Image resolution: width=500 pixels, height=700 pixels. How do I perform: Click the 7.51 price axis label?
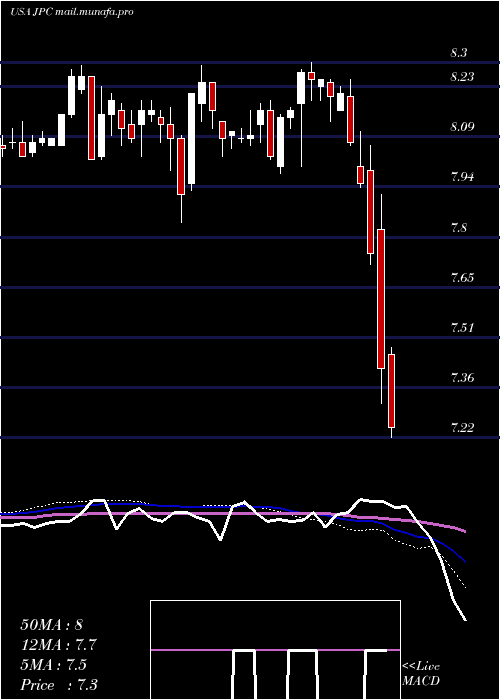(x=462, y=328)
